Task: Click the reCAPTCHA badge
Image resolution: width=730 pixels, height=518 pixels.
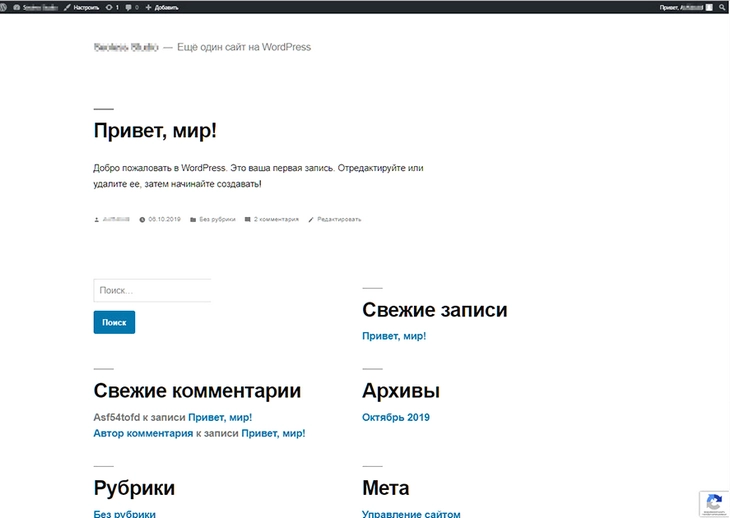Action: 712,503
